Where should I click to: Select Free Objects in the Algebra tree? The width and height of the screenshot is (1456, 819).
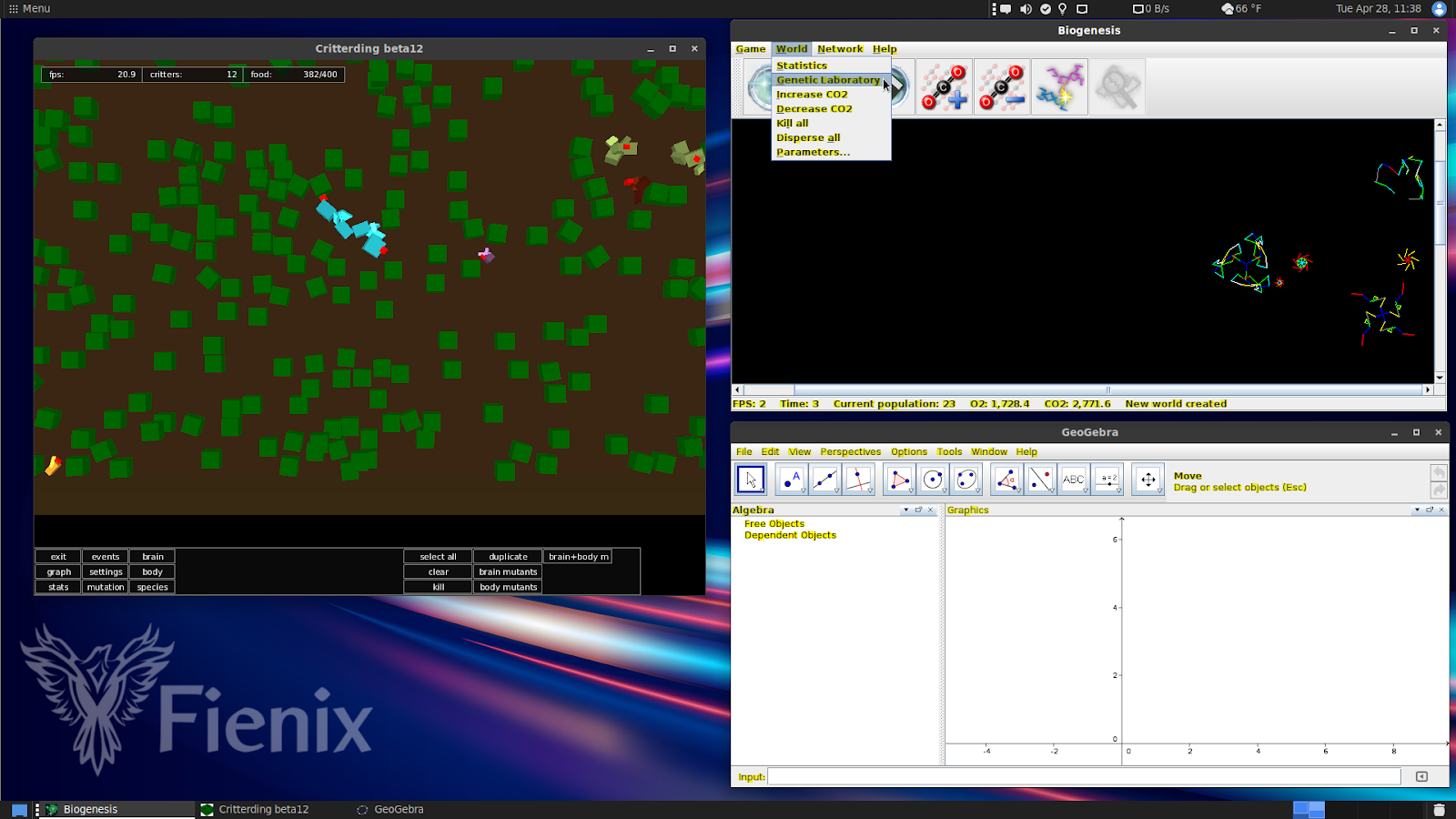pyautogui.click(x=774, y=523)
